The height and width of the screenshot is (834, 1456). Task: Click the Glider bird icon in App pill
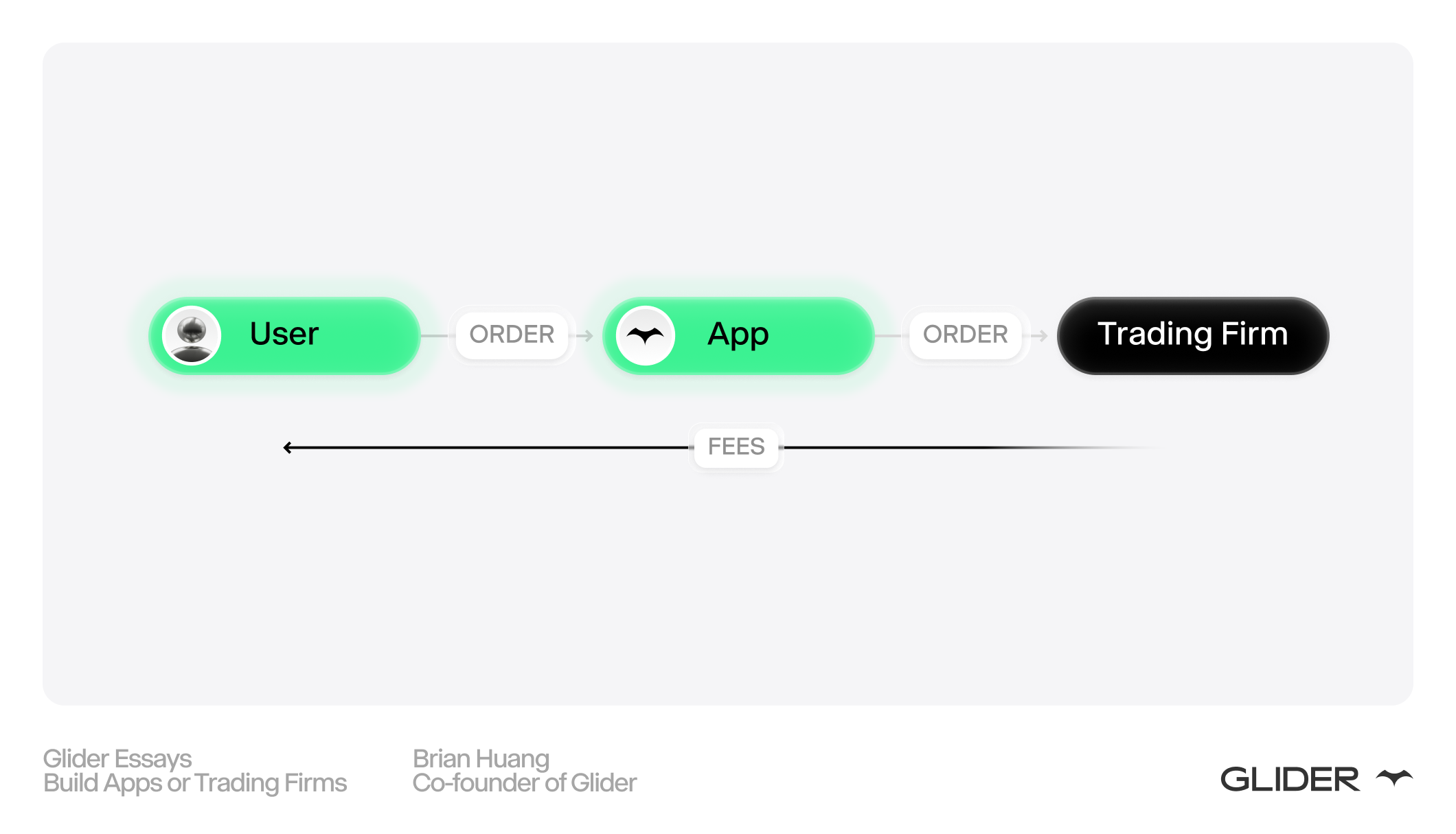point(646,335)
